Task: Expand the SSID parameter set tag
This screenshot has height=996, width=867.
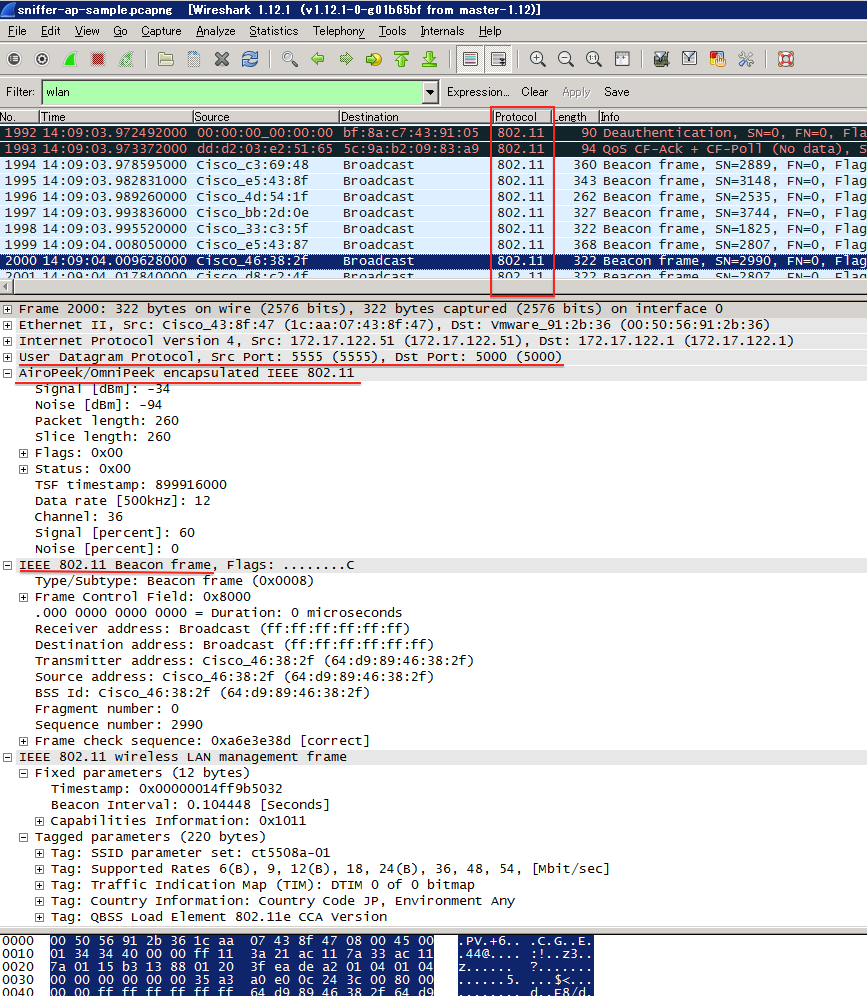Action: coord(39,853)
